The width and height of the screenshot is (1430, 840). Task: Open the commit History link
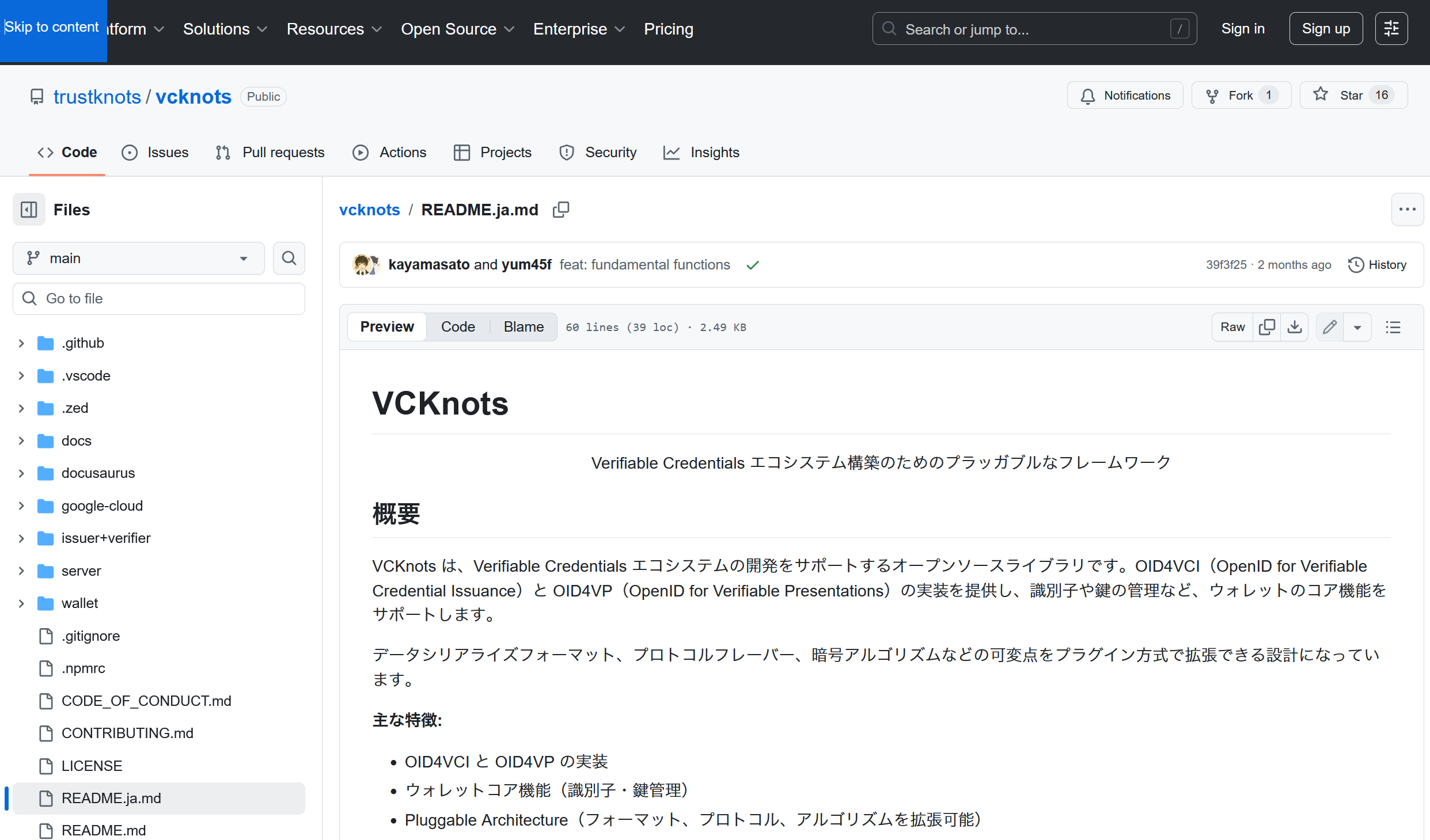1378,265
